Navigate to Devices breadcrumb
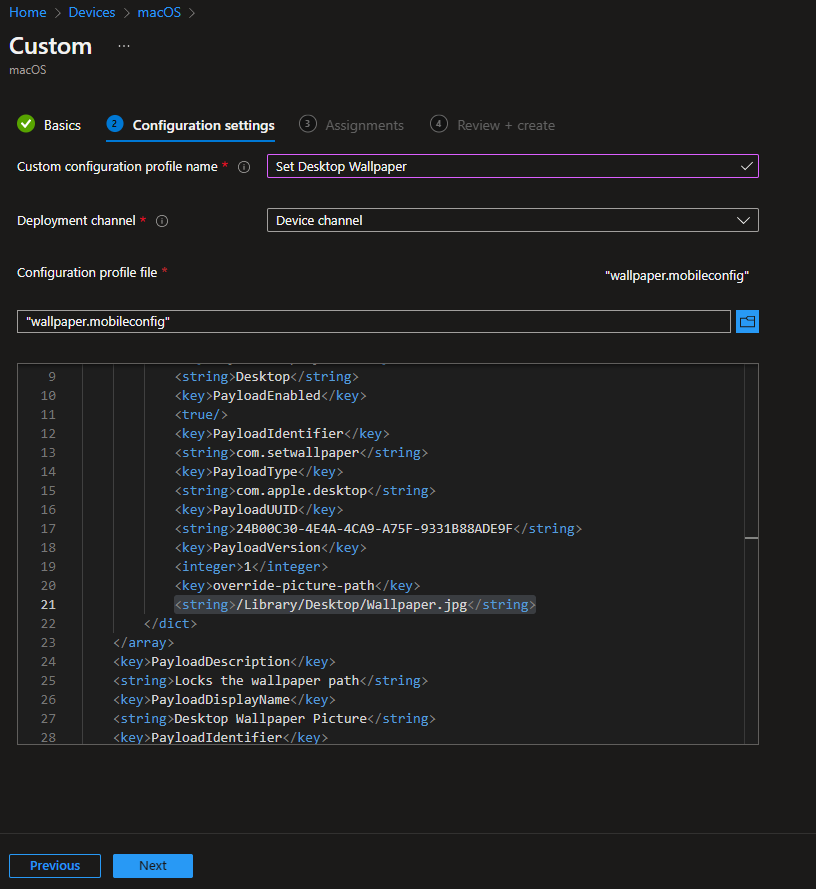This screenshot has width=816, height=889. 92,12
